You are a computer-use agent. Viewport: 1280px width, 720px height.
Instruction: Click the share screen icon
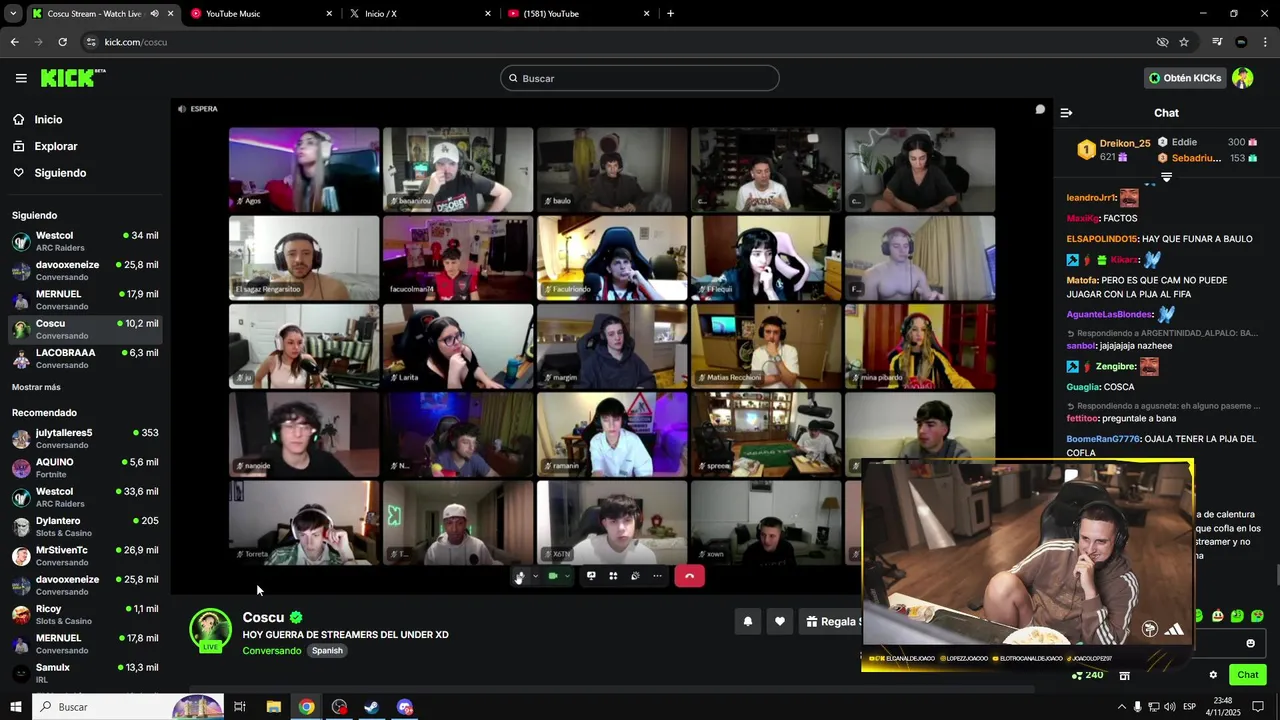tap(591, 576)
